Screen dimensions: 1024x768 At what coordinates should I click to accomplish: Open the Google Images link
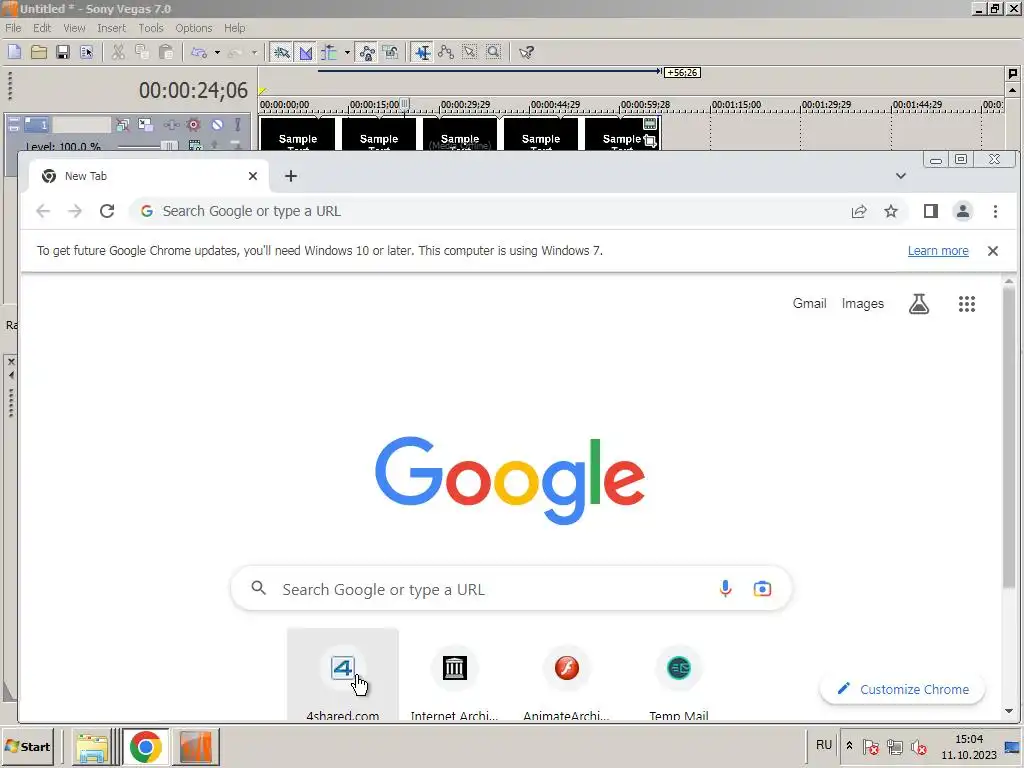pos(862,304)
